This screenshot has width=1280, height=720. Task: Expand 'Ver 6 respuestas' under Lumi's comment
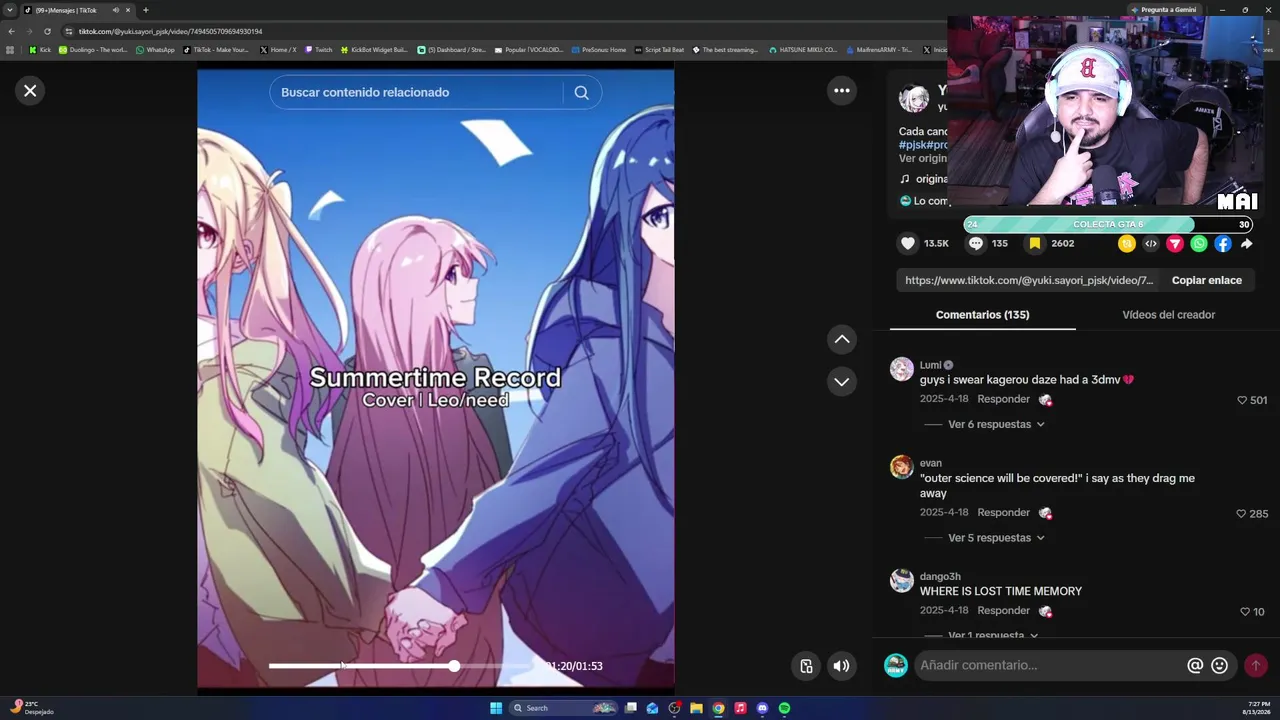pyautogui.click(x=996, y=425)
